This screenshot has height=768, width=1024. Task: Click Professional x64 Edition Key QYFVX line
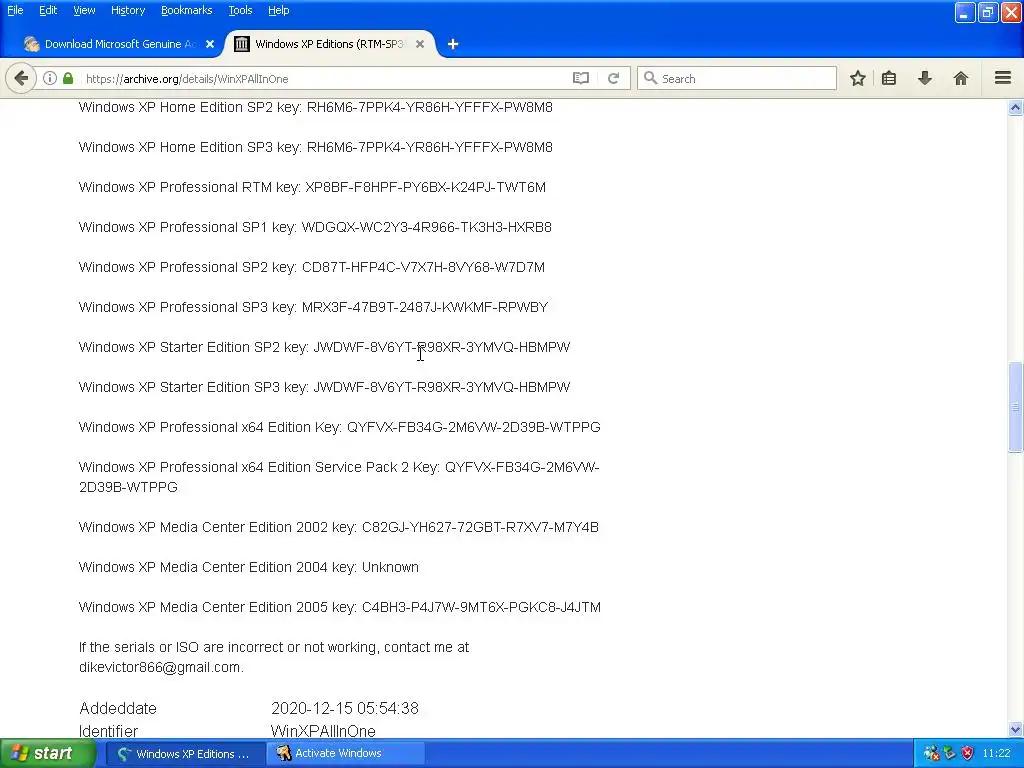pyautogui.click(x=340, y=427)
